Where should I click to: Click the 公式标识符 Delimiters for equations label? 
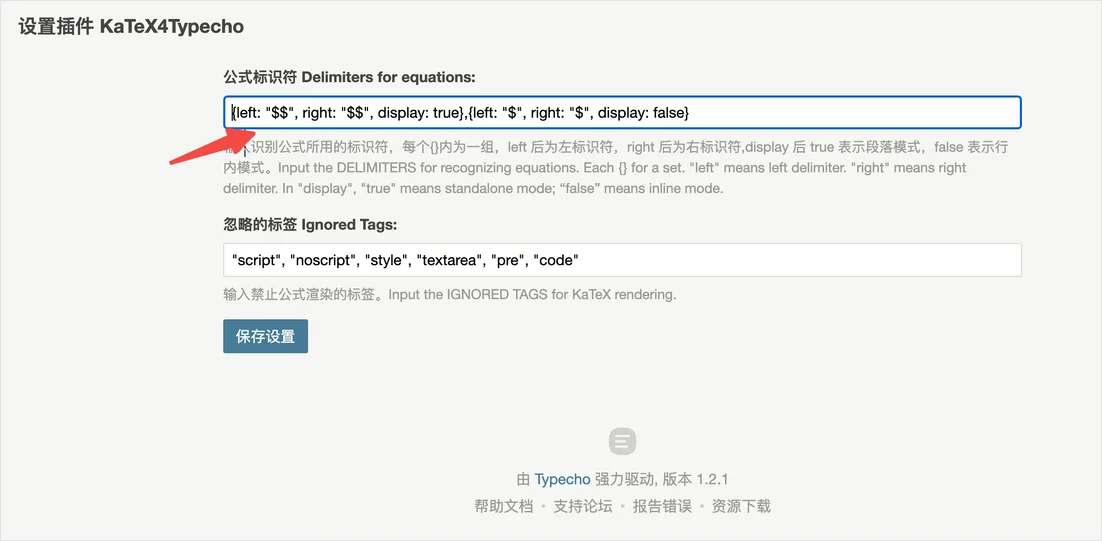click(x=350, y=77)
